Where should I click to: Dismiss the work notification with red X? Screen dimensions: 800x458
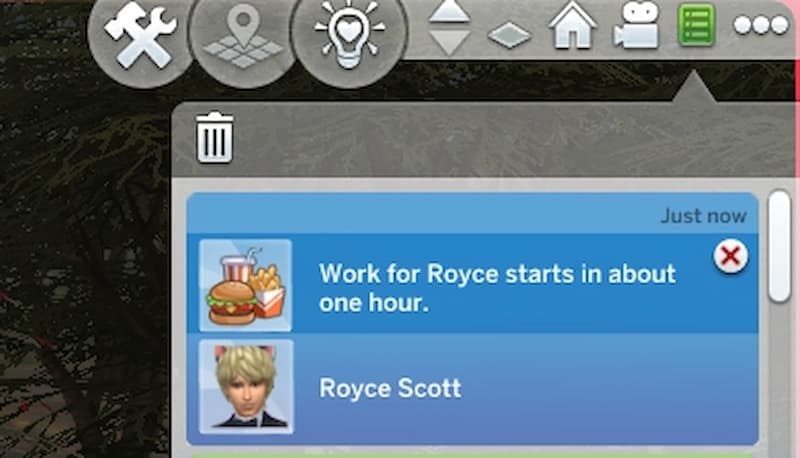point(731,256)
